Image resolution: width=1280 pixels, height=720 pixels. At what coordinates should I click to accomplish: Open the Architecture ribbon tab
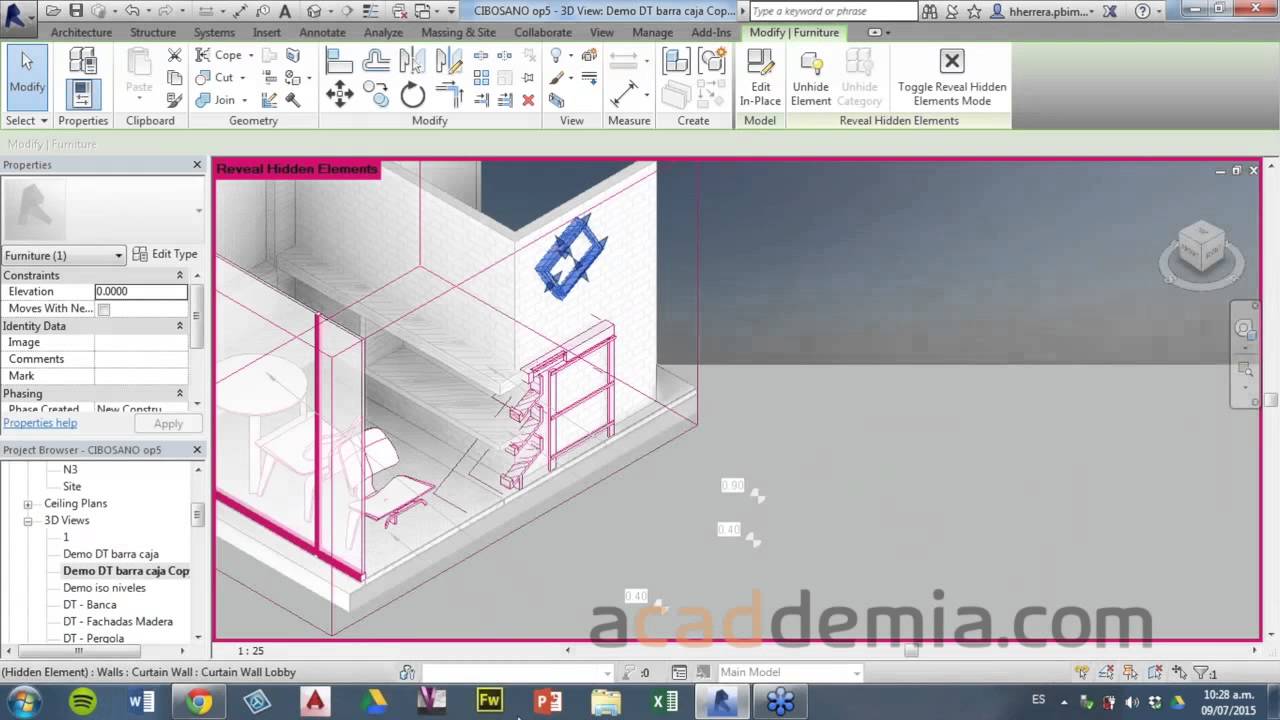[x=81, y=32]
